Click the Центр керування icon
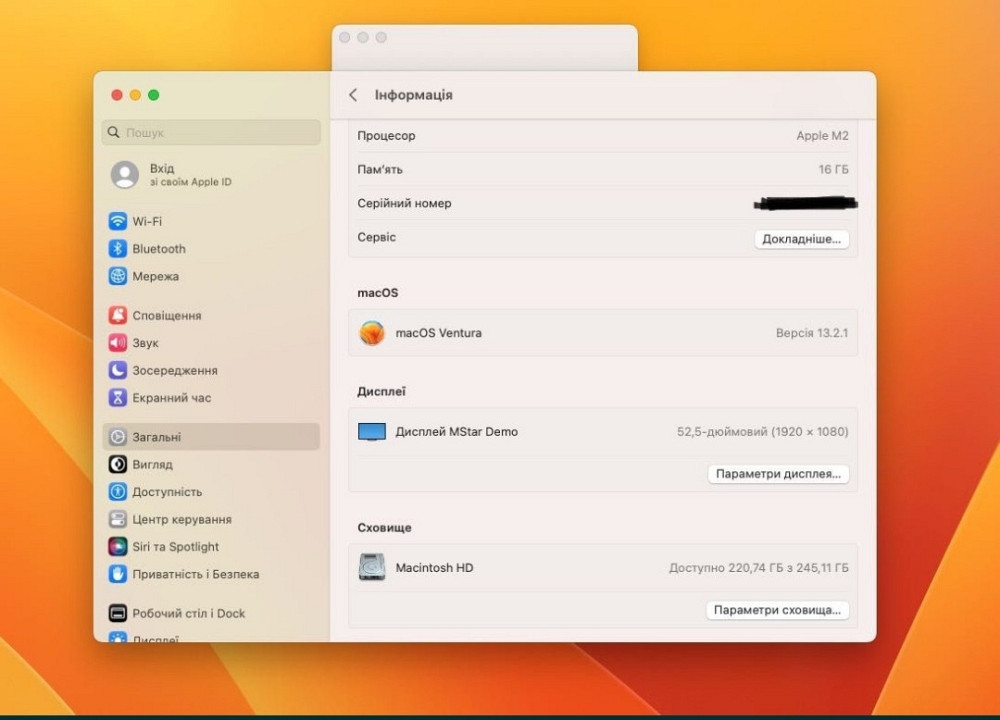The height and width of the screenshot is (720, 1000). click(118, 520)
